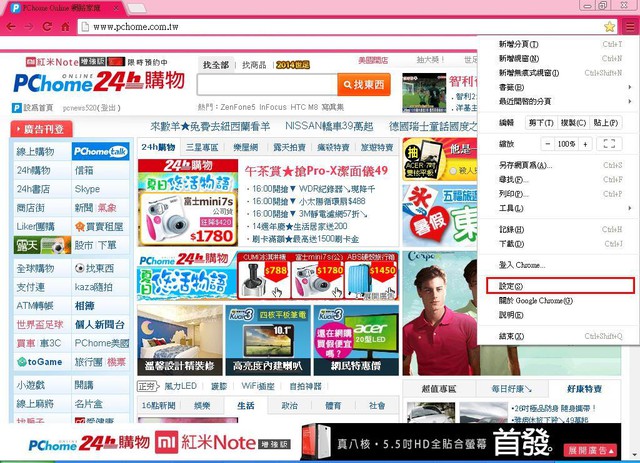This screenshot has width=640, height=463.
Task: Open a new tab button
Action: click(x=136, y=8)
